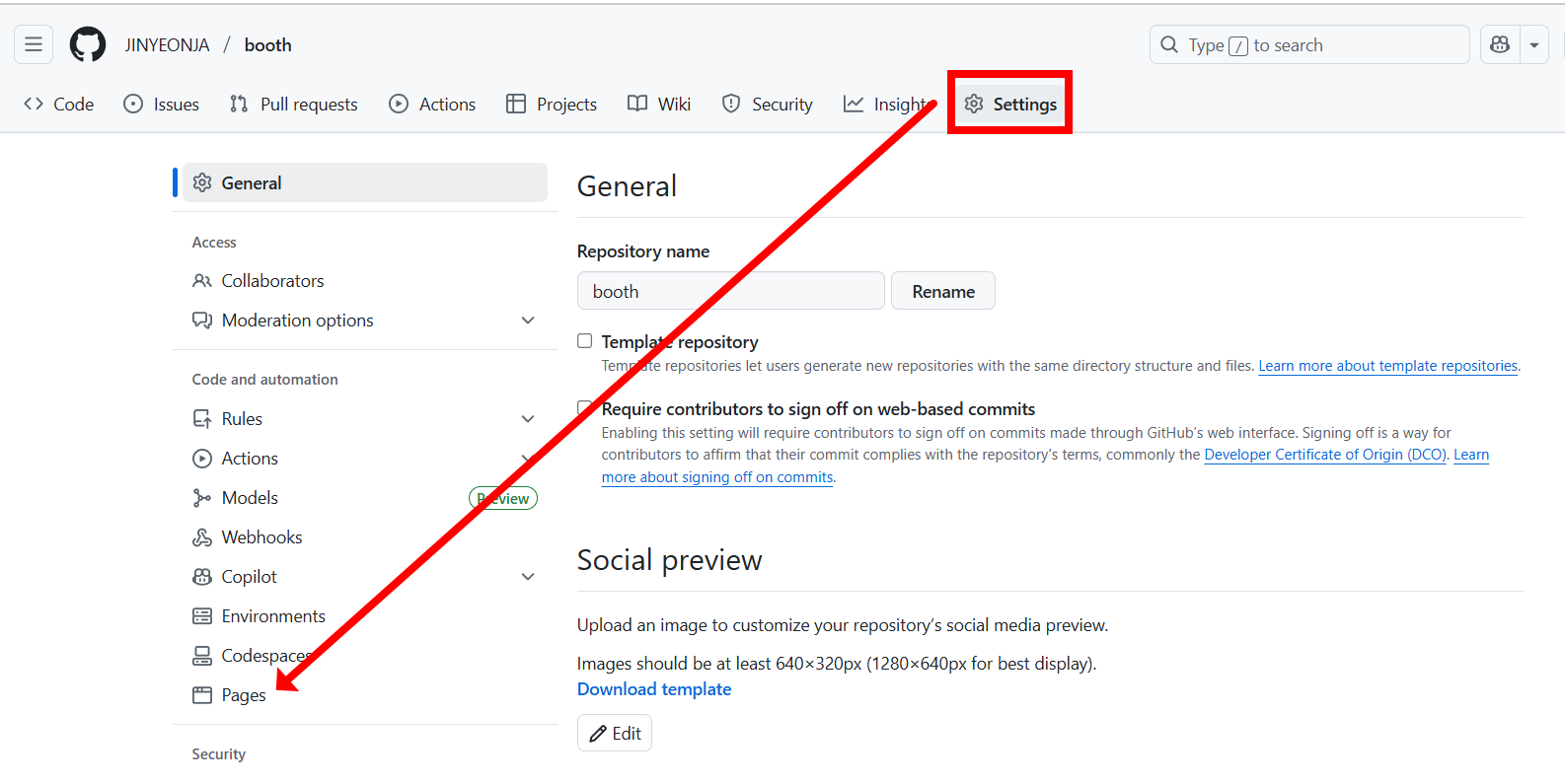Open Learn more about template repositories link
The width and height of the screenshot is (1565, 784).
[1388, 366]
